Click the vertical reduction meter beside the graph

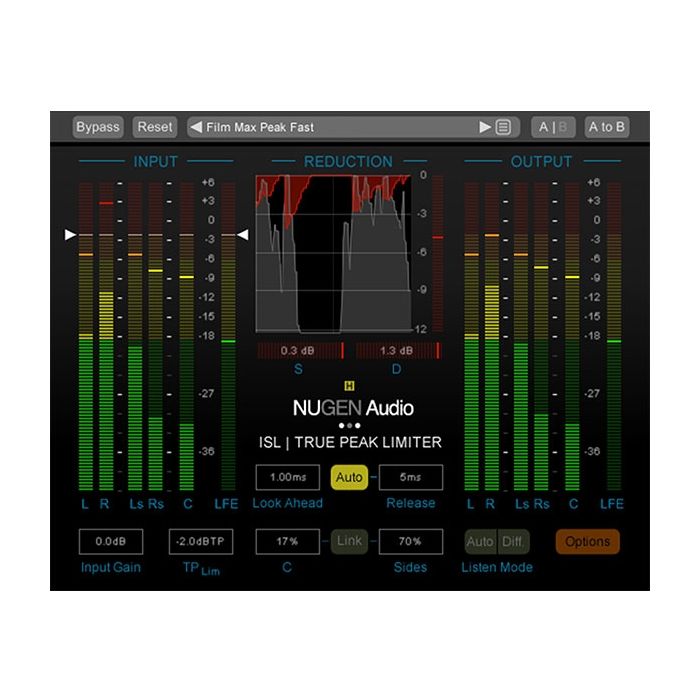(438, 254)
